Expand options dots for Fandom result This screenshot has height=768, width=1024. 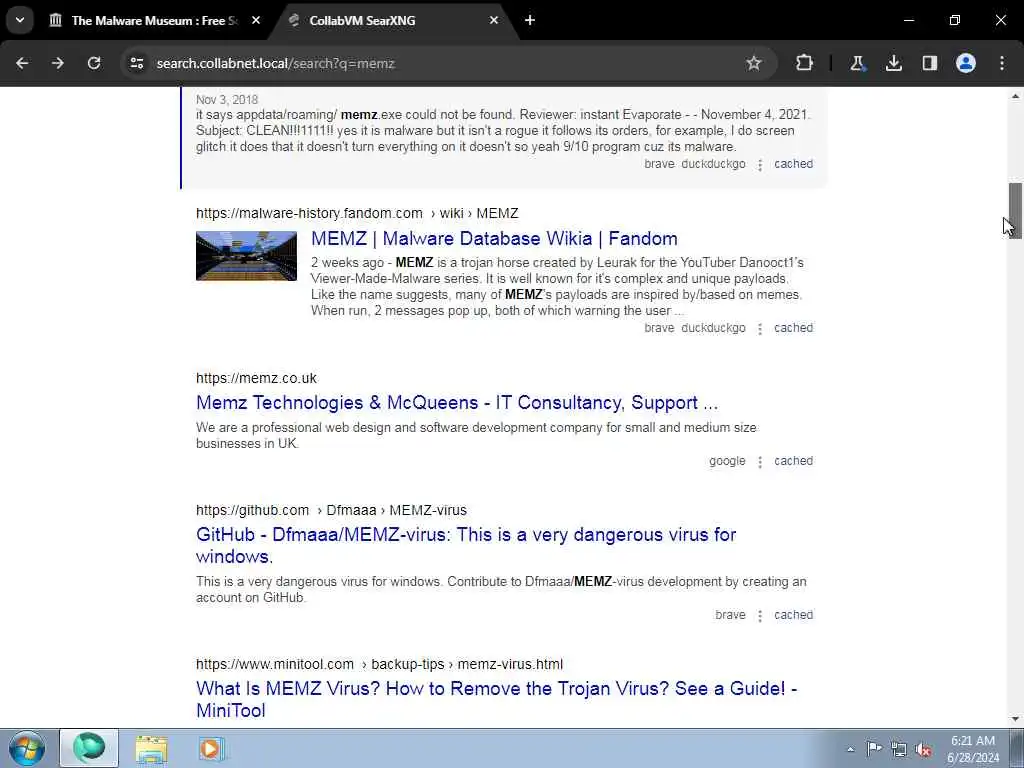pos(760,328)
